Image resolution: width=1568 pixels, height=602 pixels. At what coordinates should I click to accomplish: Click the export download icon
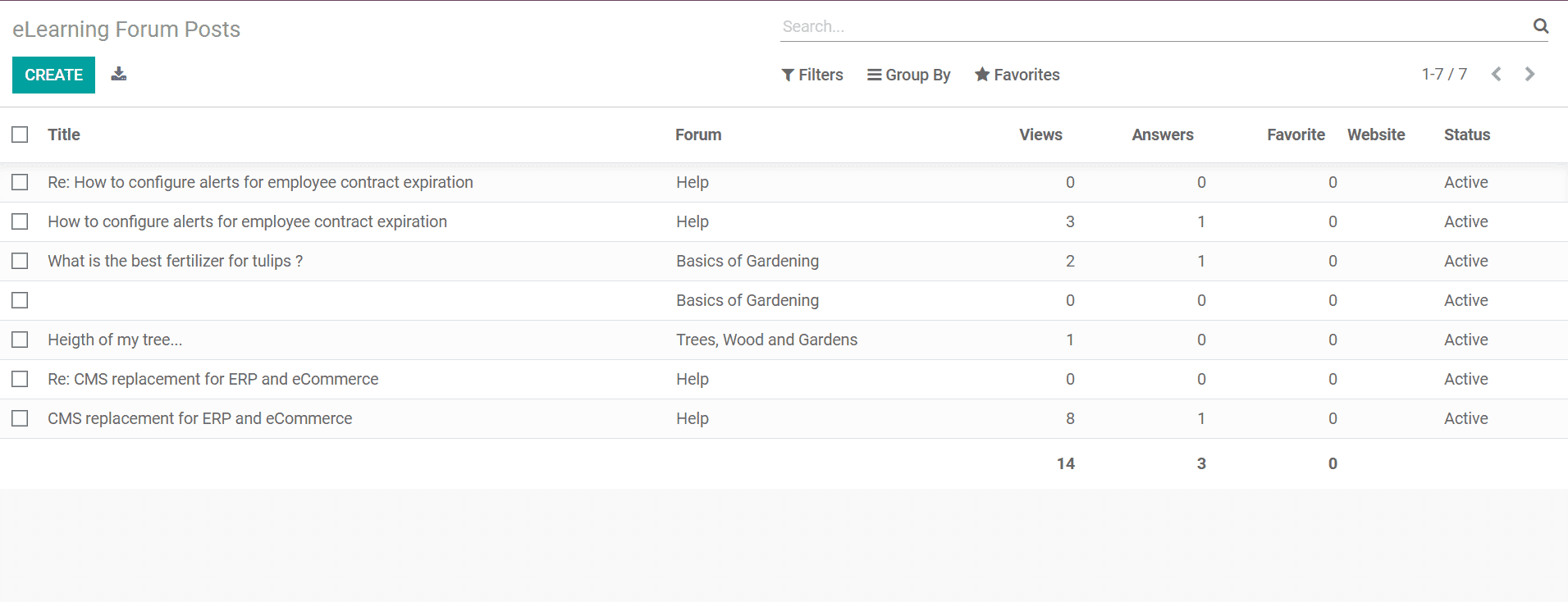[119, 74]
